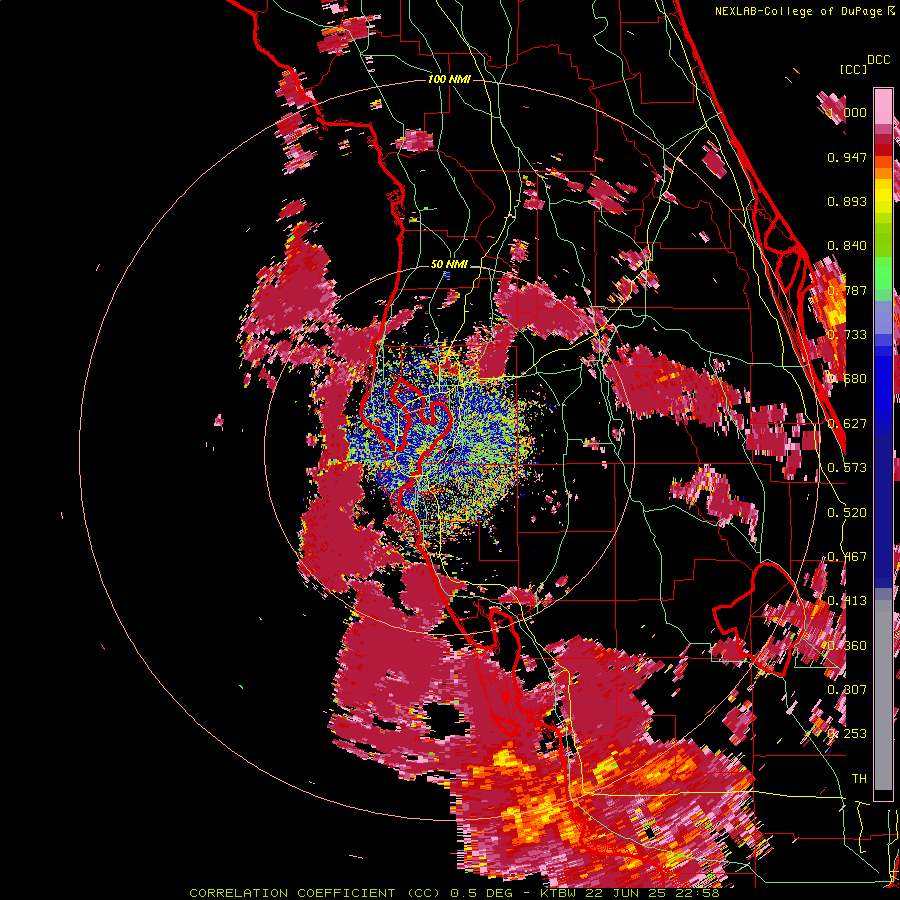Screen dimensions: 900x900
Task: Click the 0.947 legend value
Action: coord(847,157)
